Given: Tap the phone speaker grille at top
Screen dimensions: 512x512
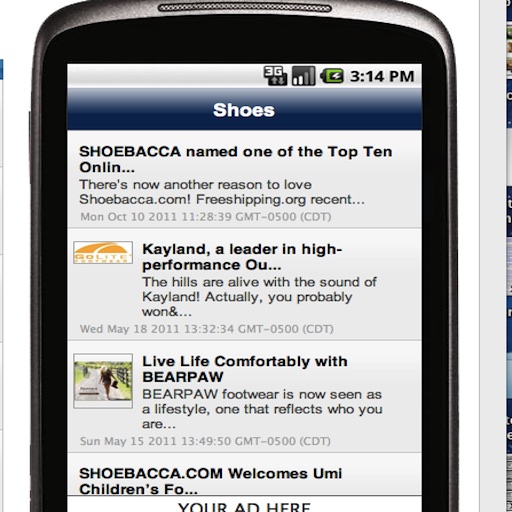Looking at the screenshot, I should (244, 8).
